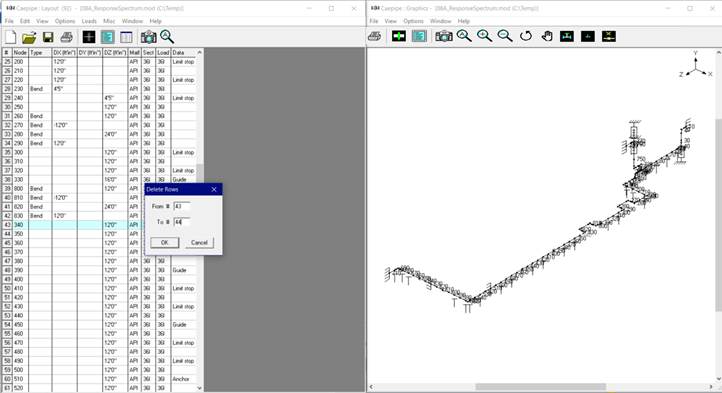Click the Open folder icon
The height and width of the screenshot is (393, 722).
(x=29, y=37)
